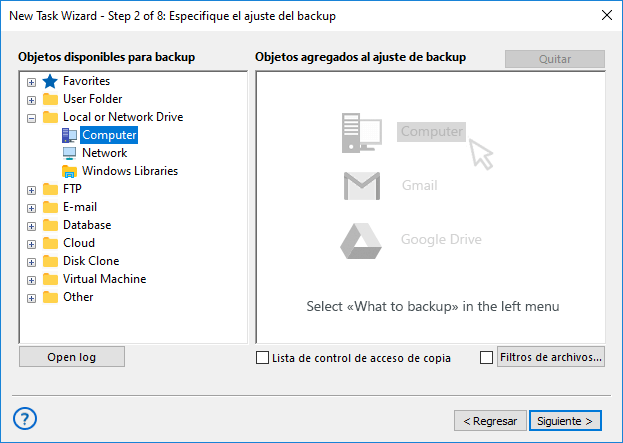This screenshot has height=443, width=623.
Task: Enable Lista de control de acceso checkbox
Action: point(263,357)
